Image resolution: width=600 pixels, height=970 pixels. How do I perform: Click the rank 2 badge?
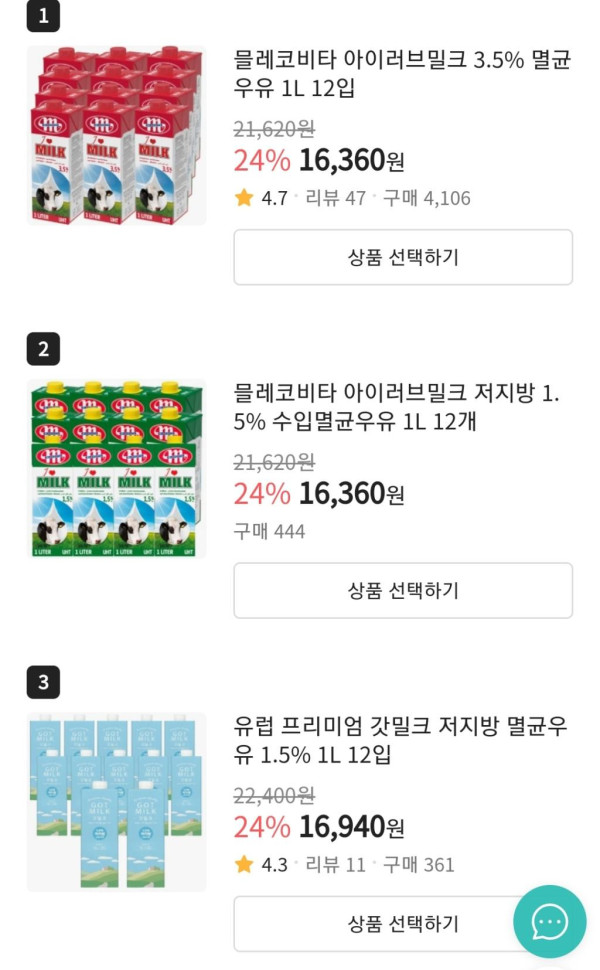(43, 349)
